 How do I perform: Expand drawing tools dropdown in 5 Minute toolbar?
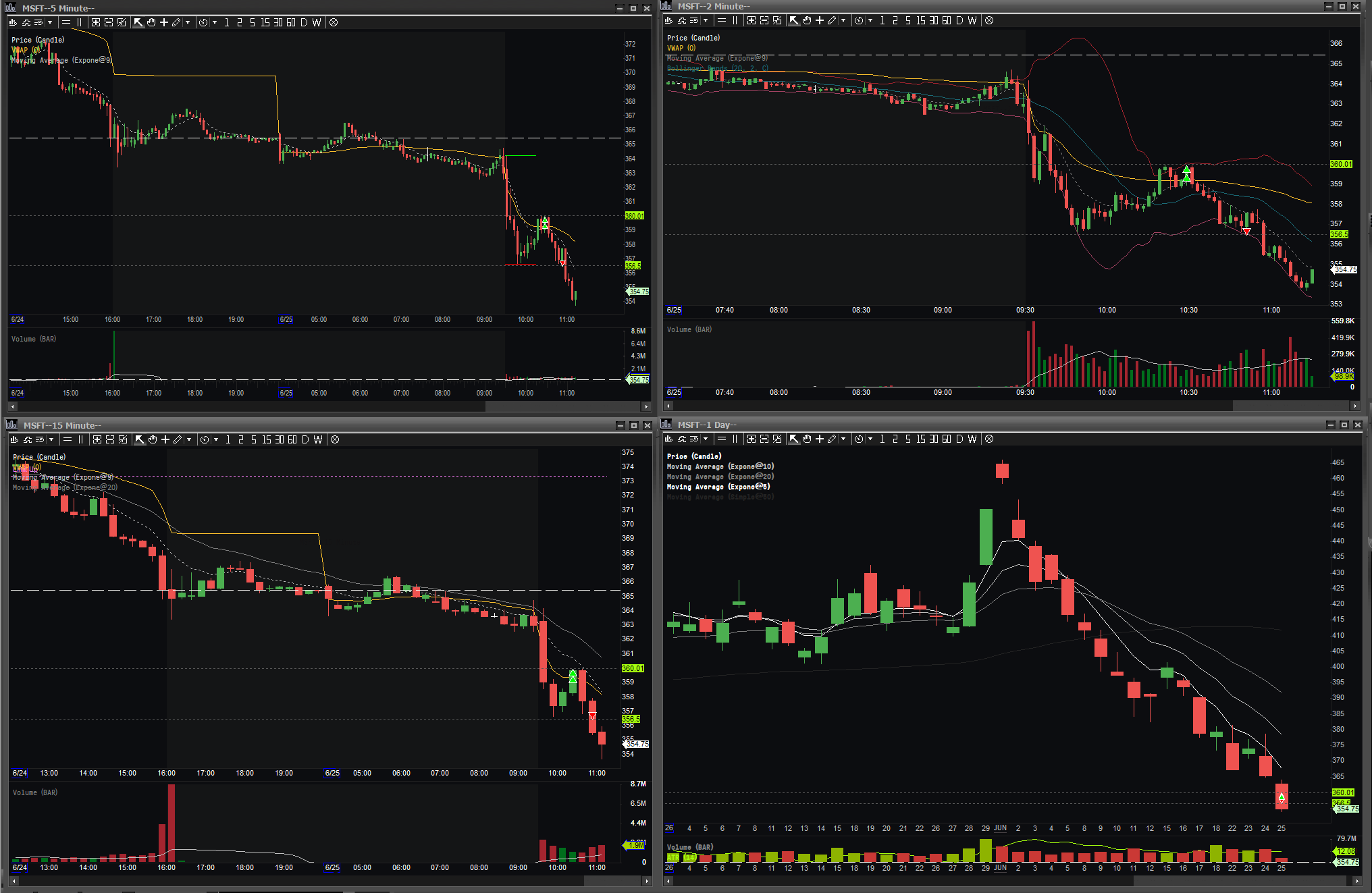(x=188, y=22)
